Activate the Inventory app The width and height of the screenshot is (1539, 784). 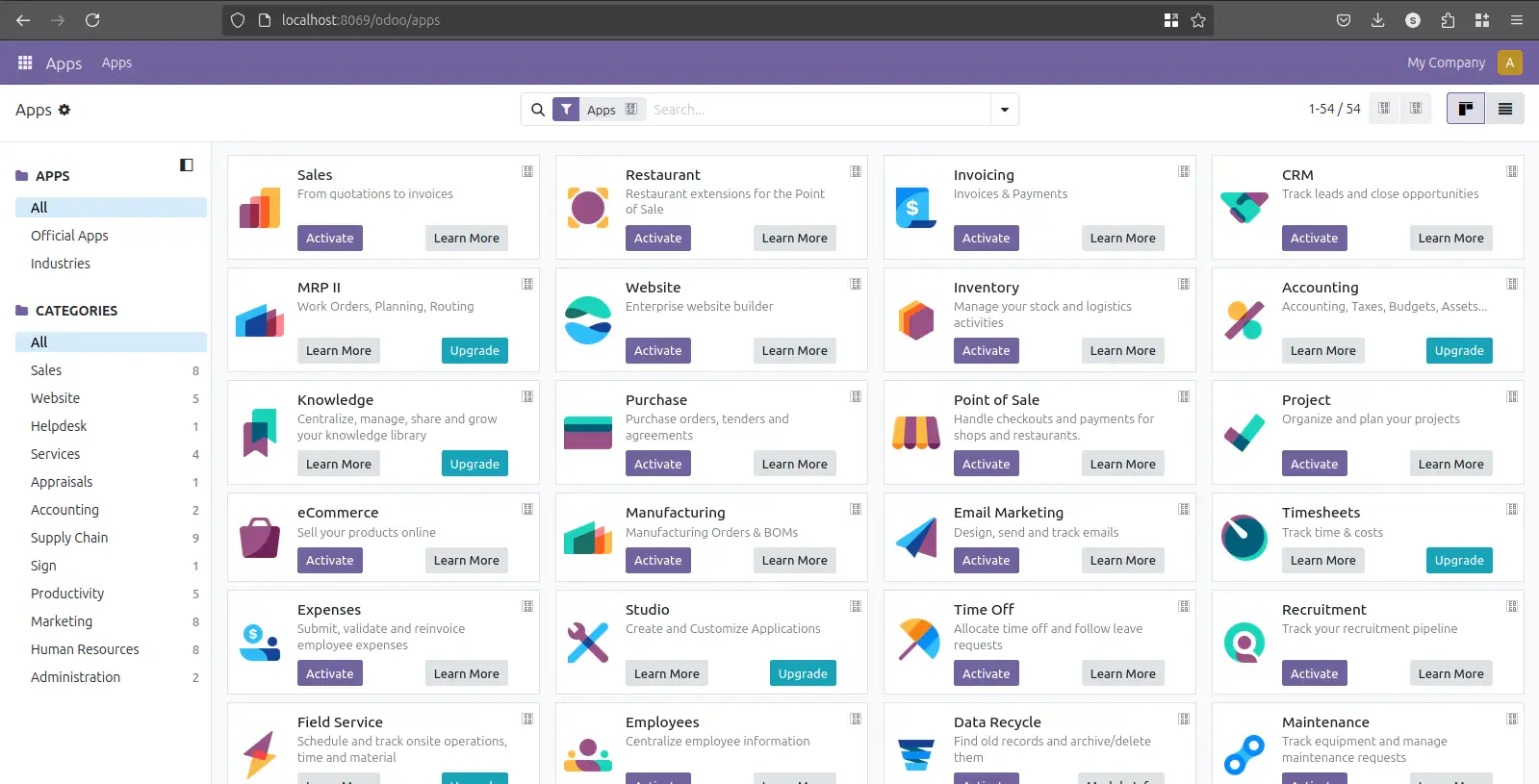pyautogui.click(x=986, y=351)
